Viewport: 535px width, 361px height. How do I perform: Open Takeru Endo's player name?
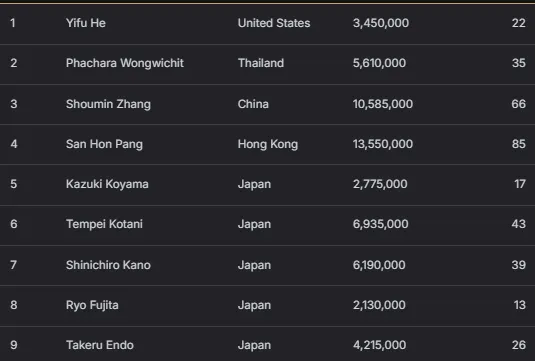pos(100,345)
